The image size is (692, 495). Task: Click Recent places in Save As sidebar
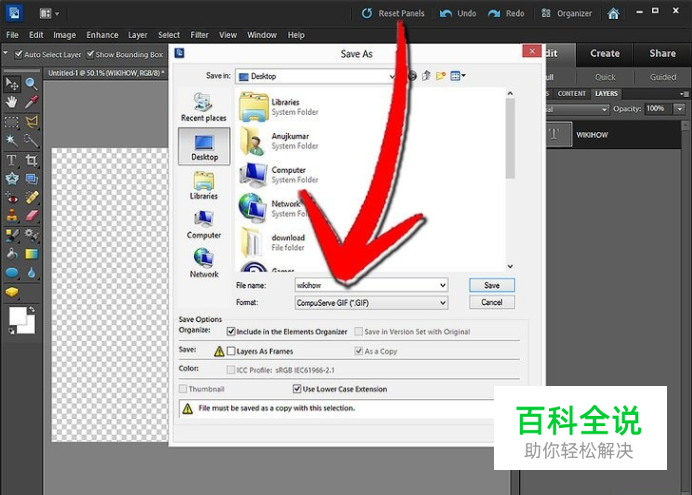tap(203, 107)
